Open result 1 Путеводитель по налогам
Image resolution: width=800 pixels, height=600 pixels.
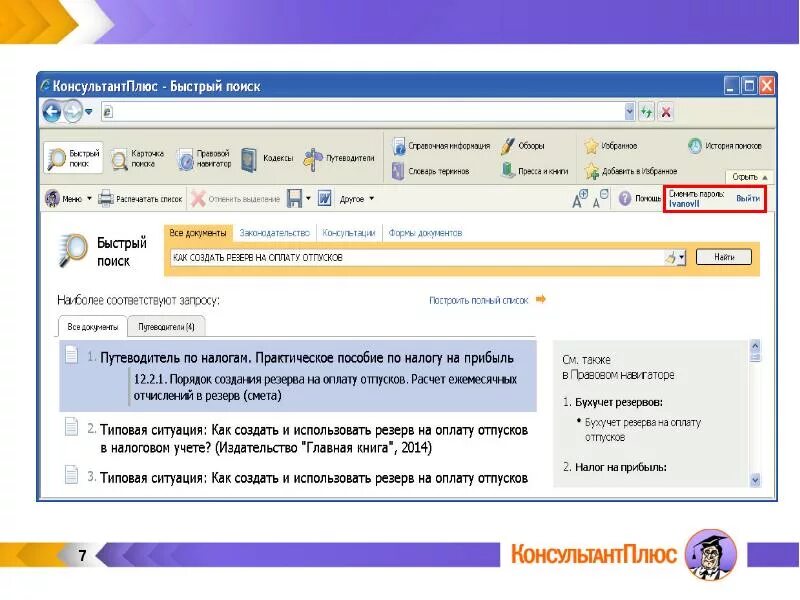(307, 358)
